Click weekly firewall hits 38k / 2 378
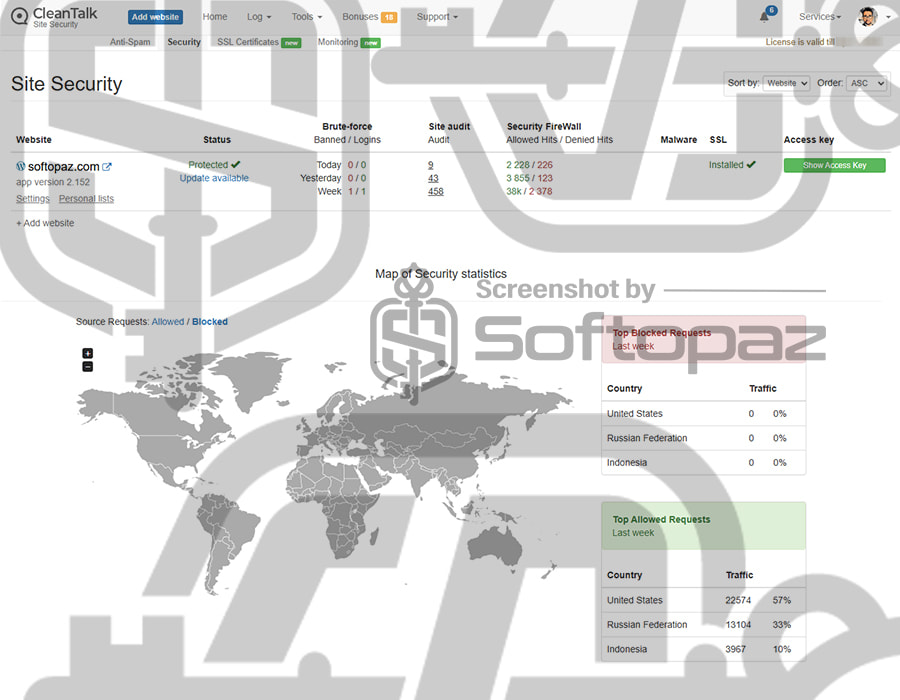Viewport: 900px width, 700px height. pyautogui.click(x=529, y=192)
